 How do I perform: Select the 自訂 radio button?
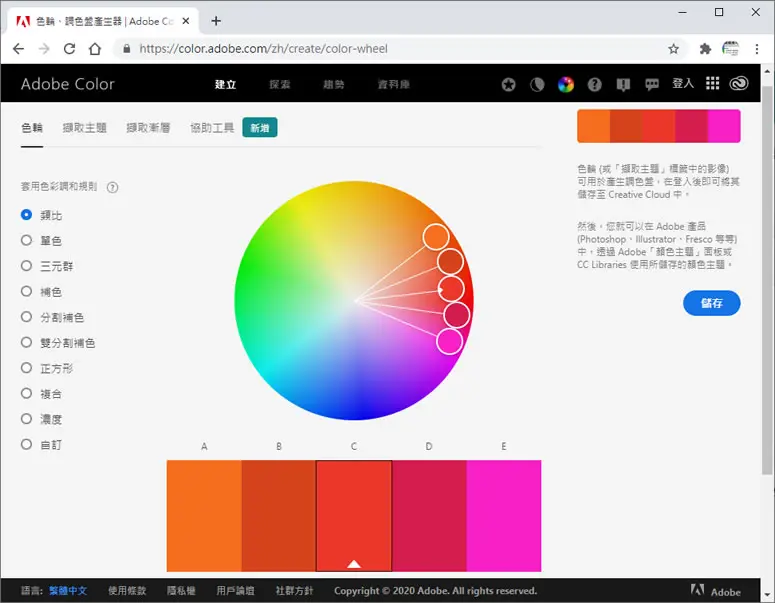coord(26,444)
